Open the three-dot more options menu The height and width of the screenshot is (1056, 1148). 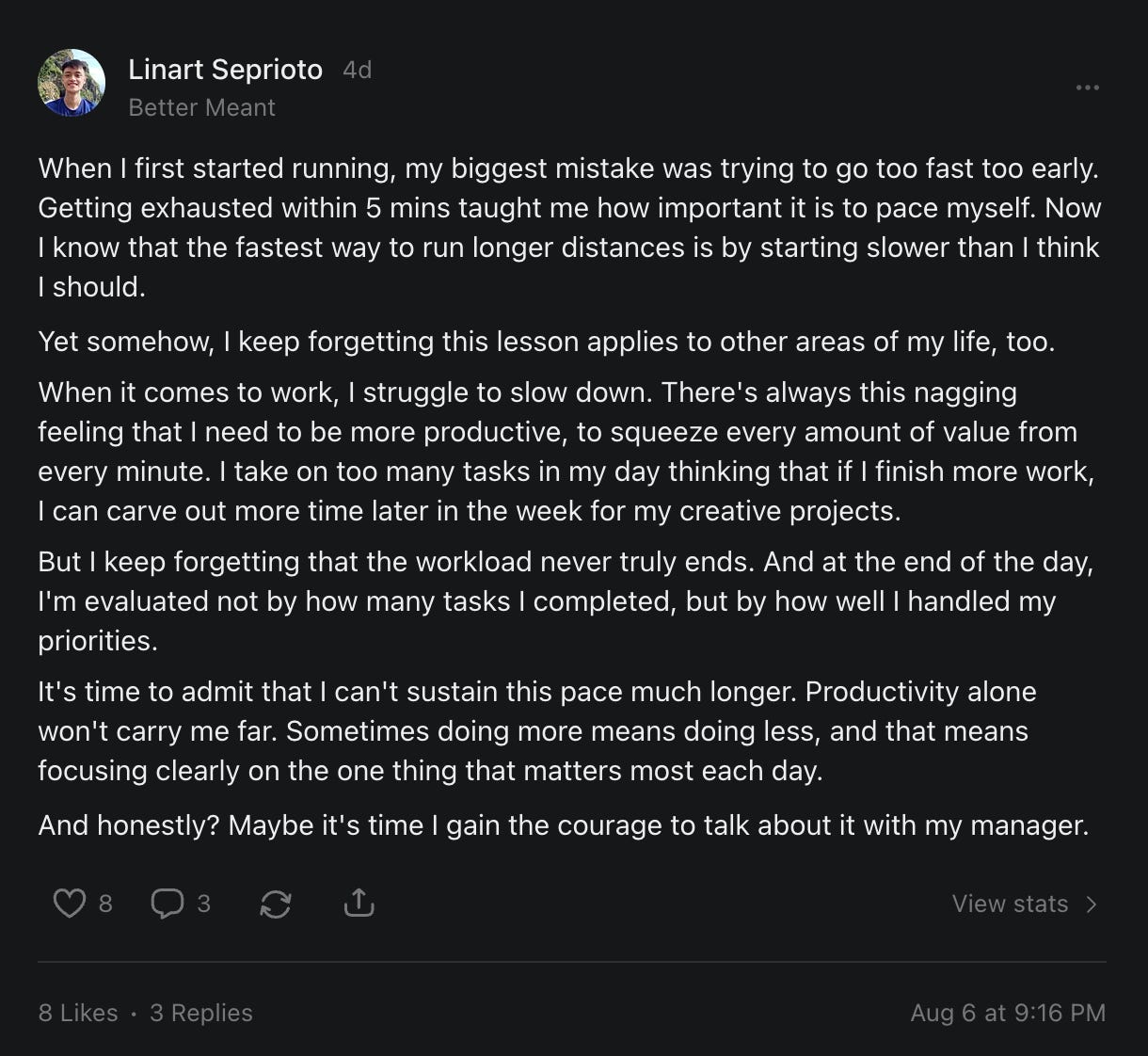pos(1087,88)
